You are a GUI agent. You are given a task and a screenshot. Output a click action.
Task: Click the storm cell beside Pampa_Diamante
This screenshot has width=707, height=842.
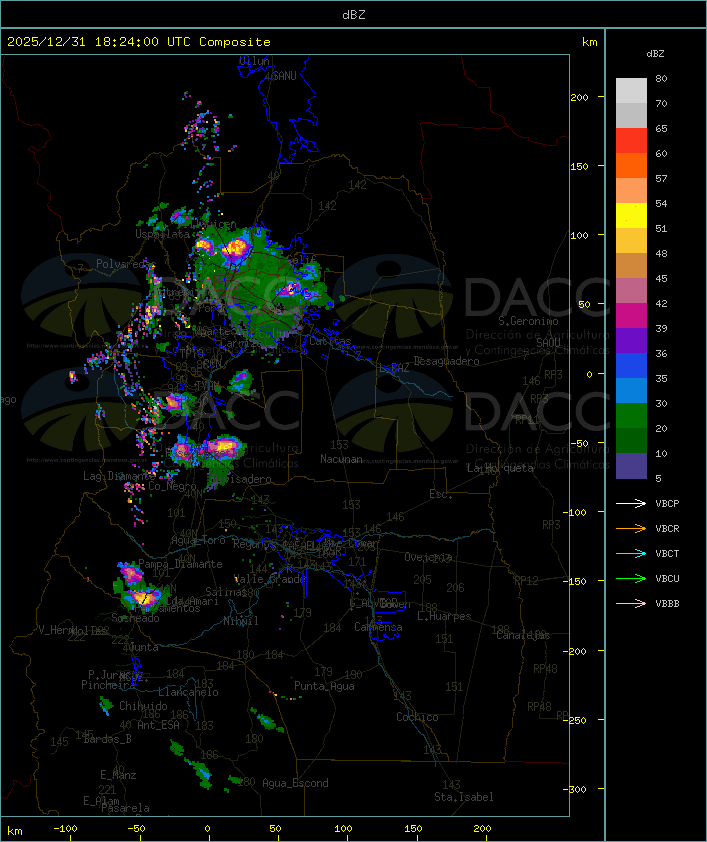pos(131,573)
